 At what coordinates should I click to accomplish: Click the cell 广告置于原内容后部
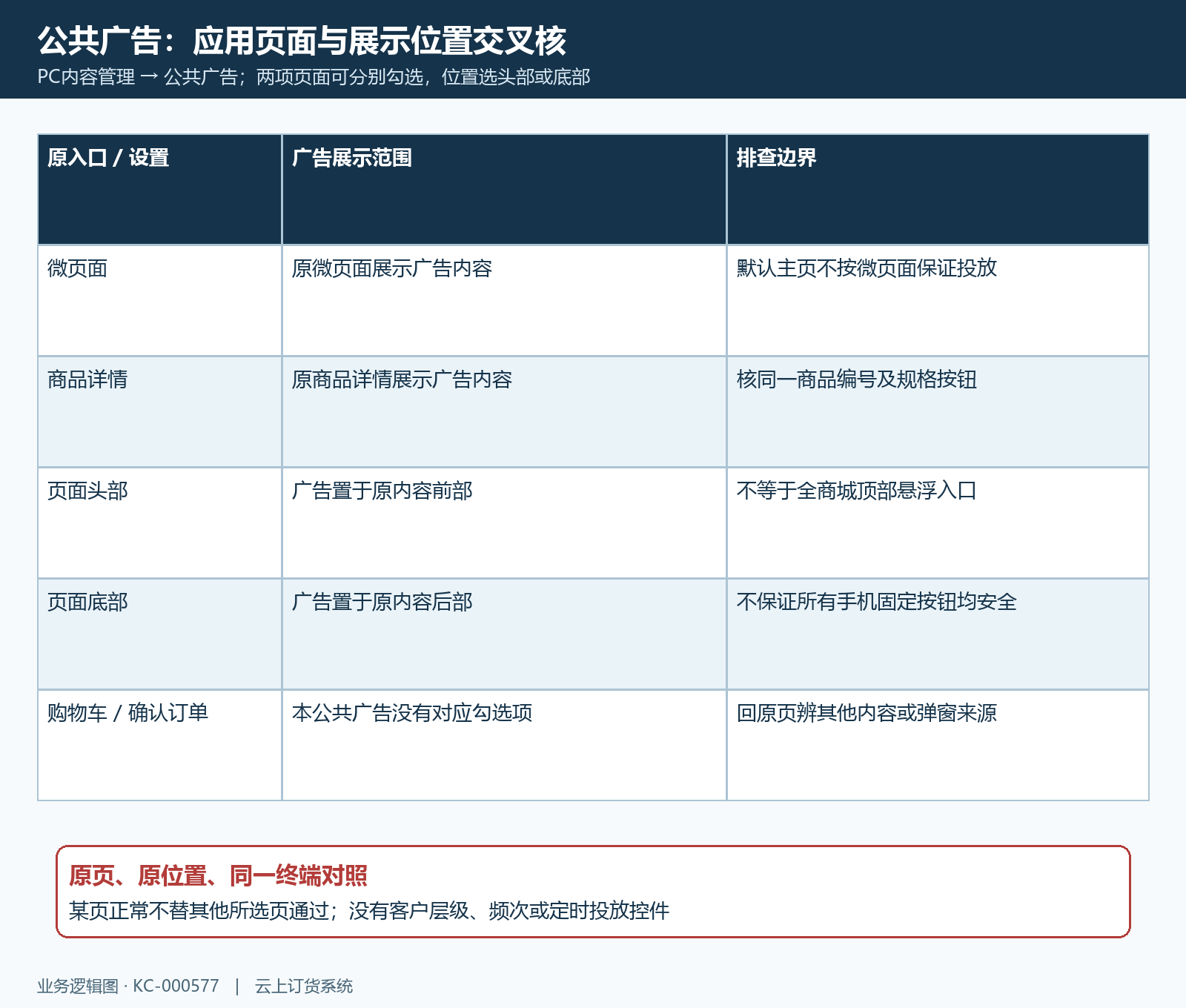[504, 634]
